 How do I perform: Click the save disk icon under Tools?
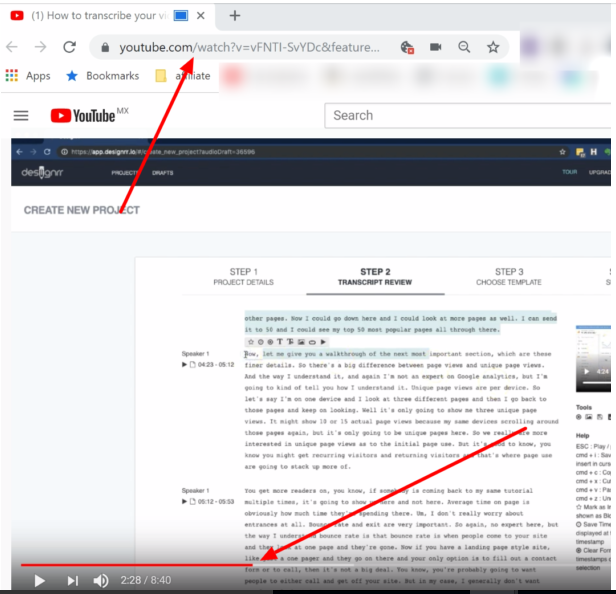click(600, 417)
